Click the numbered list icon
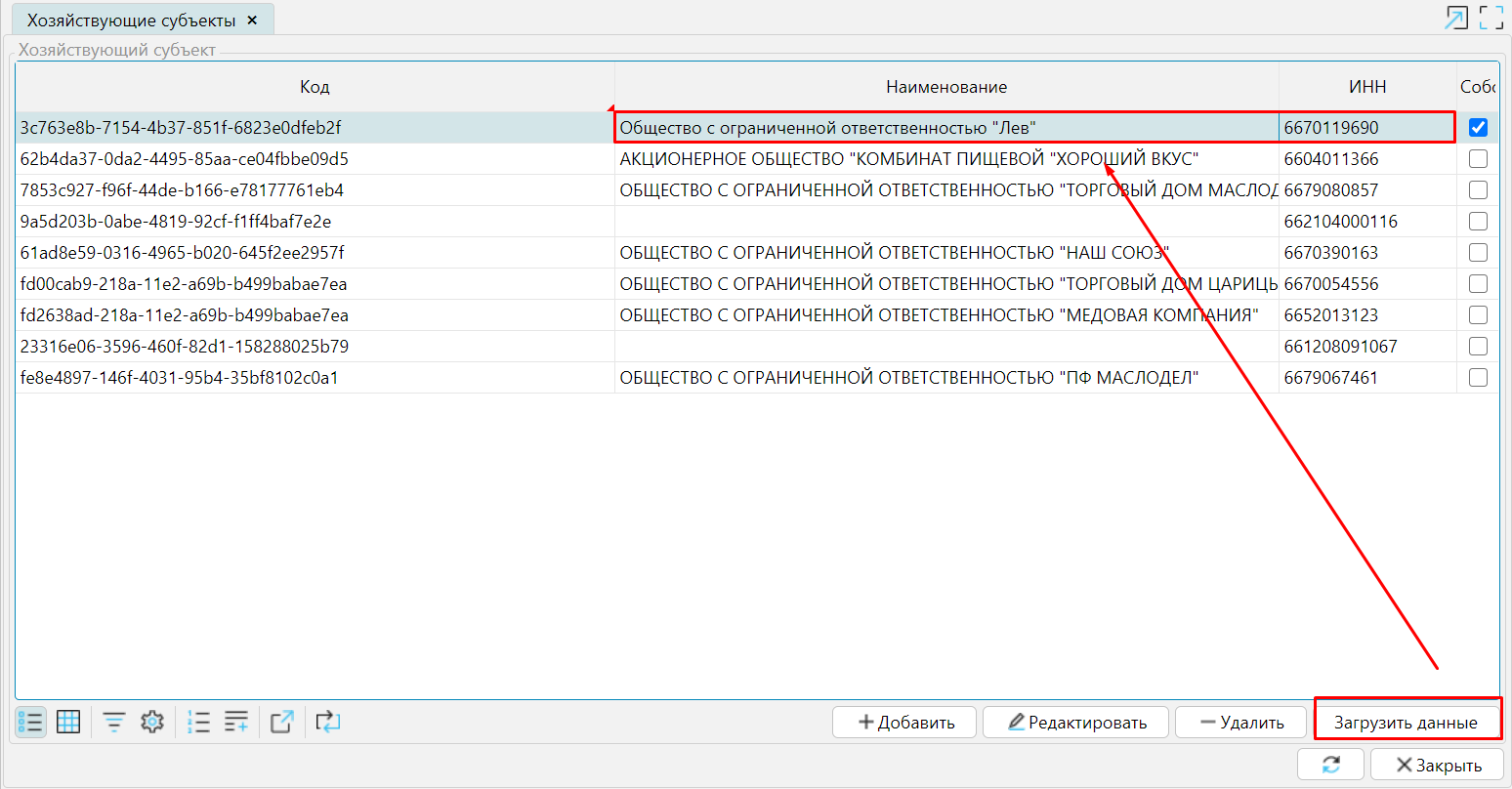The height and width of the screenshot is (789, 1512). 198,723
